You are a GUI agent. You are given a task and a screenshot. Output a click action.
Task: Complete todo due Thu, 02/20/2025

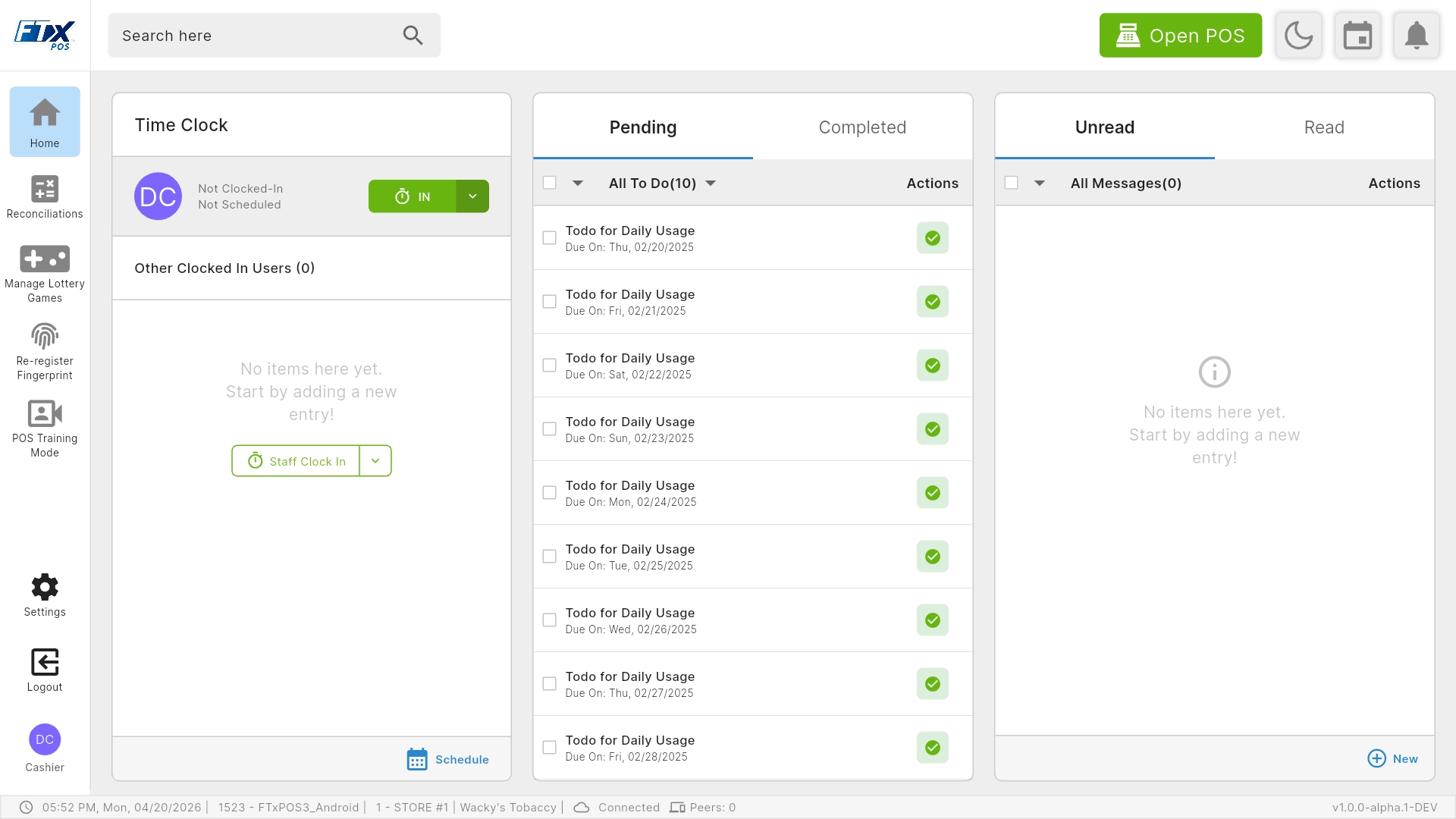[x=932, y=238]
